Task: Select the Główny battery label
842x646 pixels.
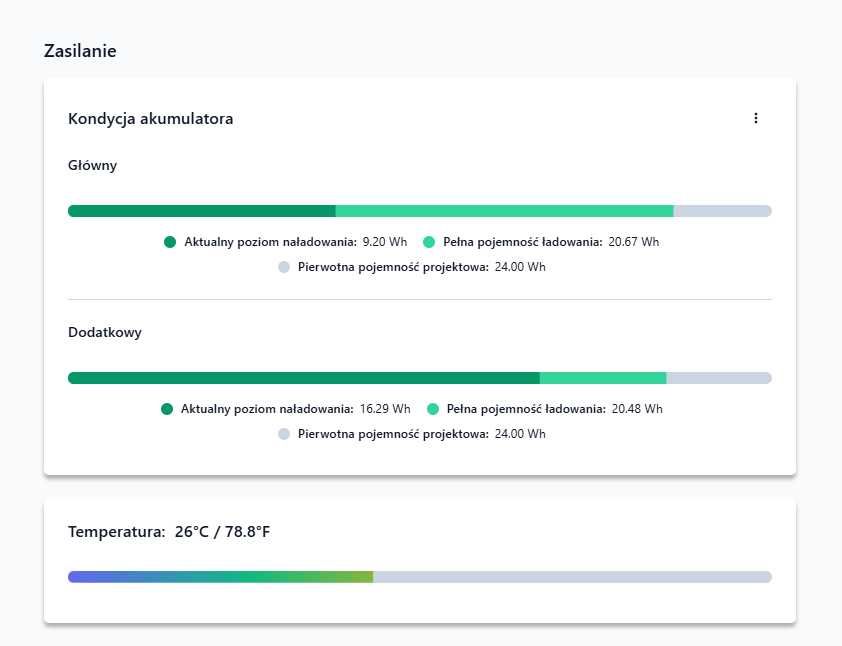Action: click(93, 166)
